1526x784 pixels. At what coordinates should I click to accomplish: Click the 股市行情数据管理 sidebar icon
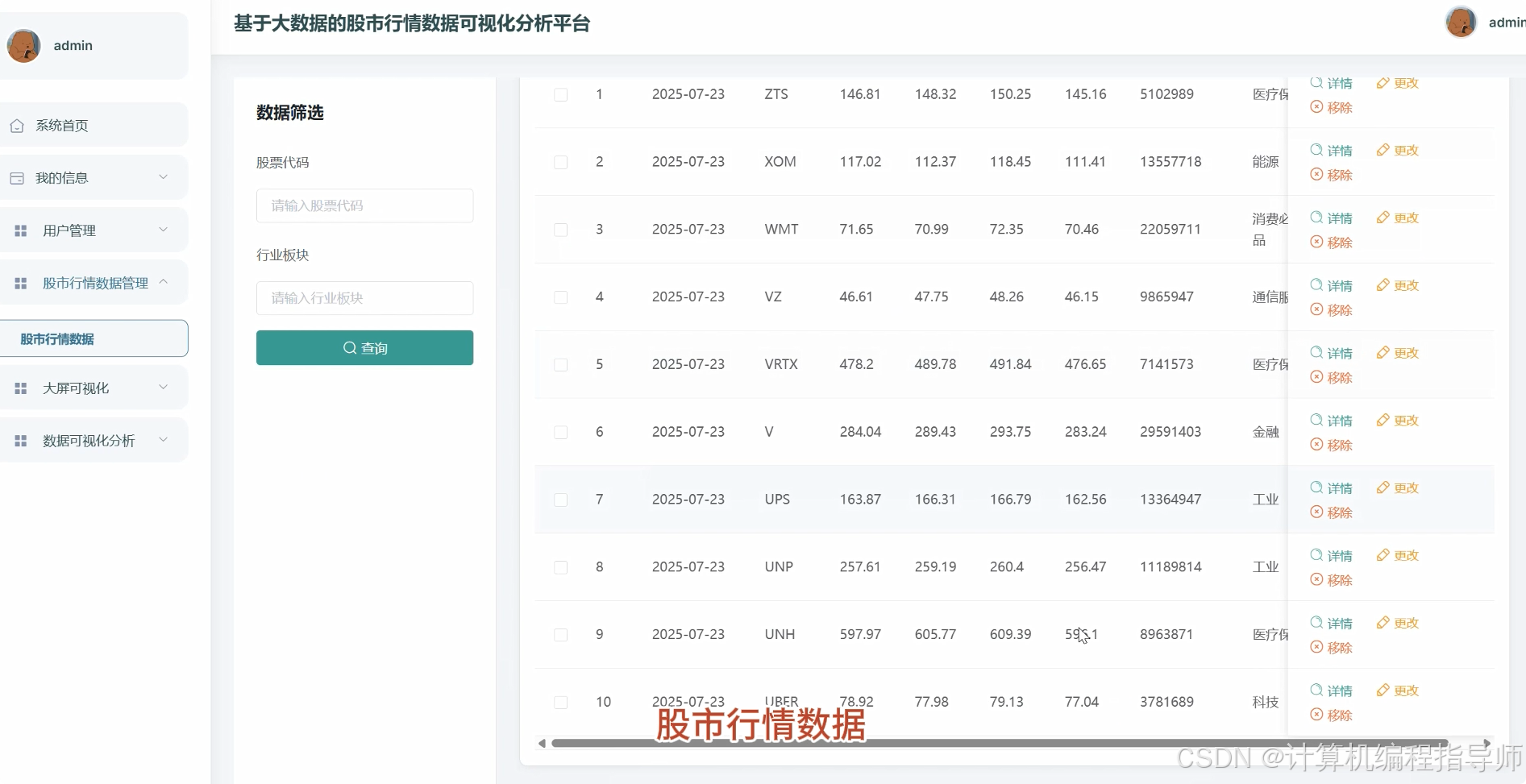[21, 283]
